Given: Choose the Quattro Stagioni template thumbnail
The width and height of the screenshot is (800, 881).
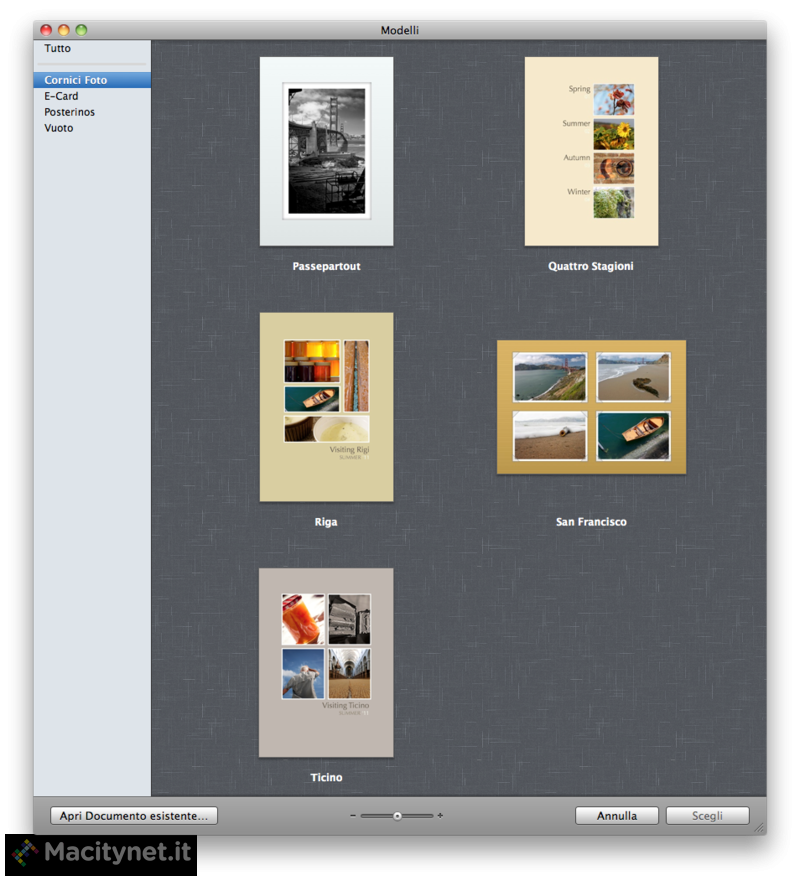Looking at the screenshot, I should click(x=591, y=151).
